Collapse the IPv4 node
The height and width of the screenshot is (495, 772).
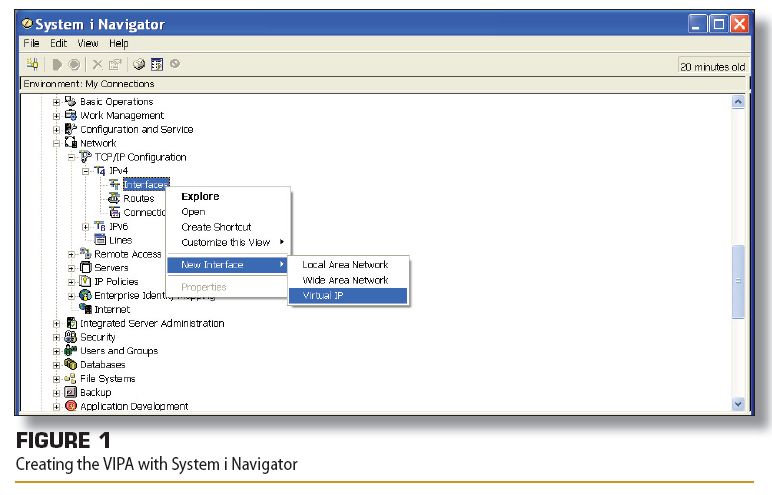point(86,171)
